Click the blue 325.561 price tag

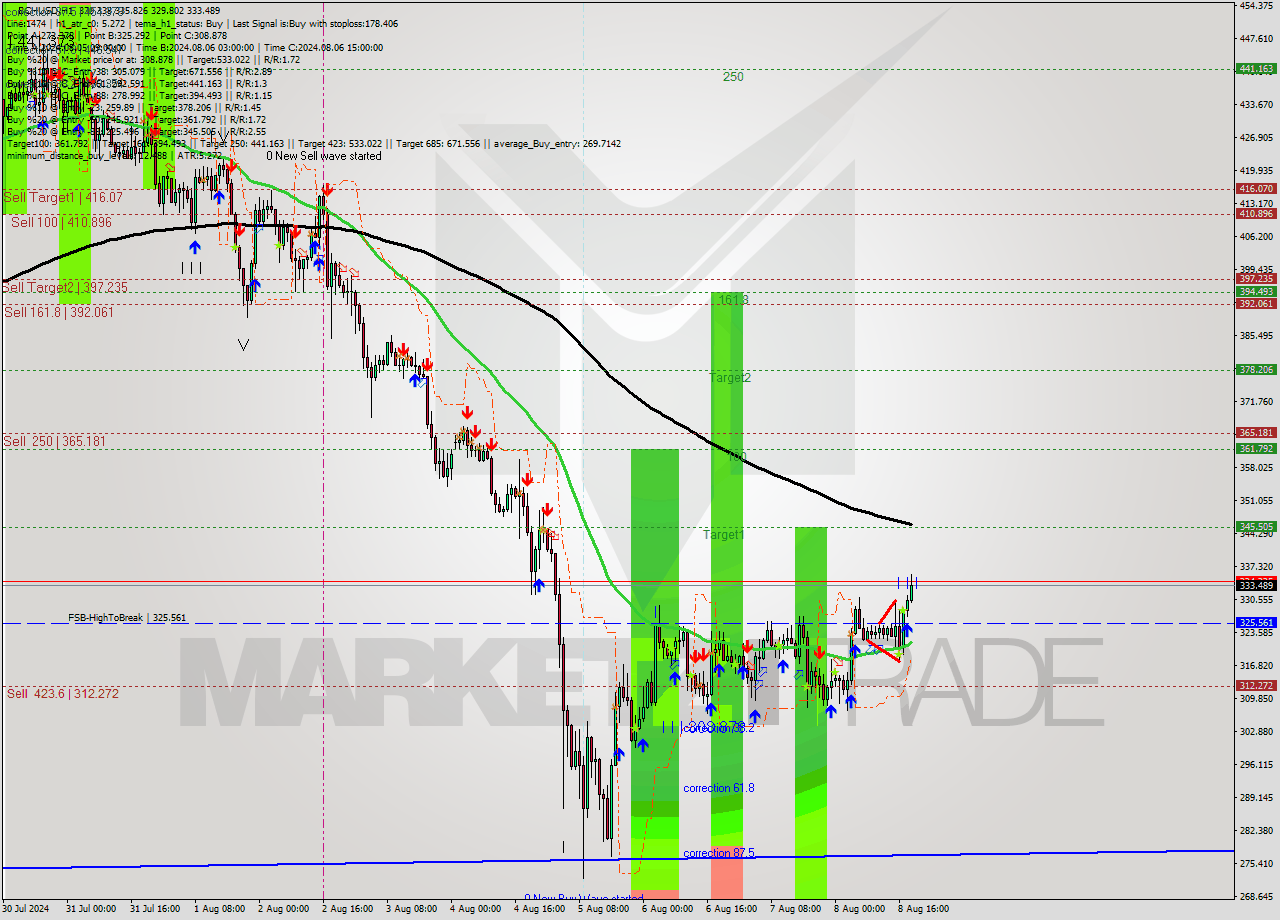[1256, 622]
